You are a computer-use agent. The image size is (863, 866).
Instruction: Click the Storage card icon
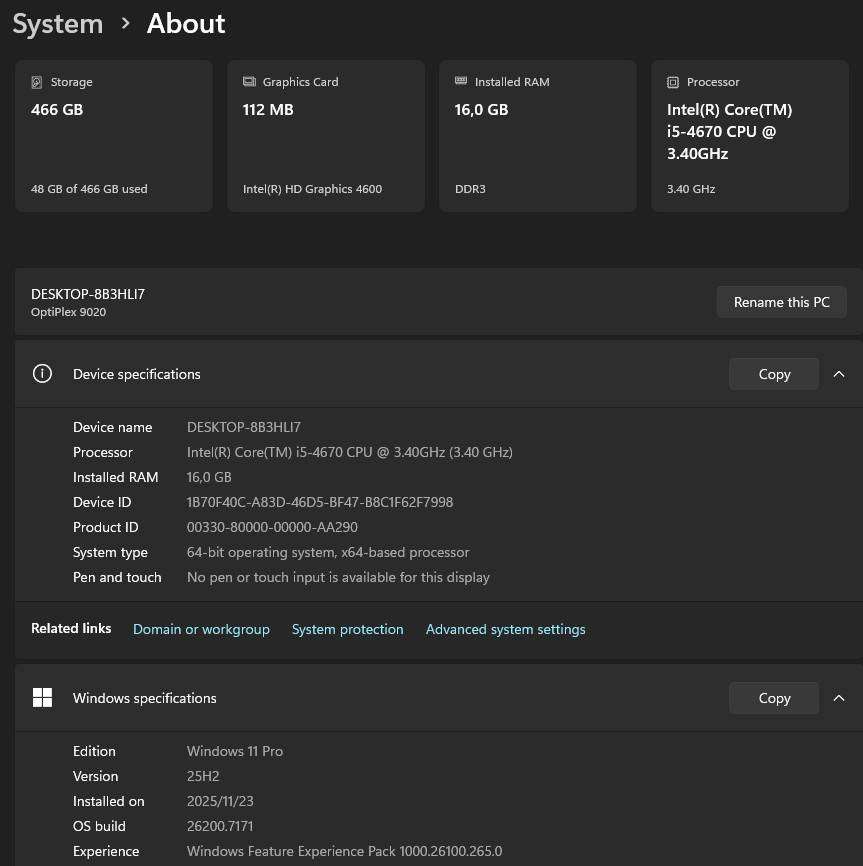click(37, 82)
